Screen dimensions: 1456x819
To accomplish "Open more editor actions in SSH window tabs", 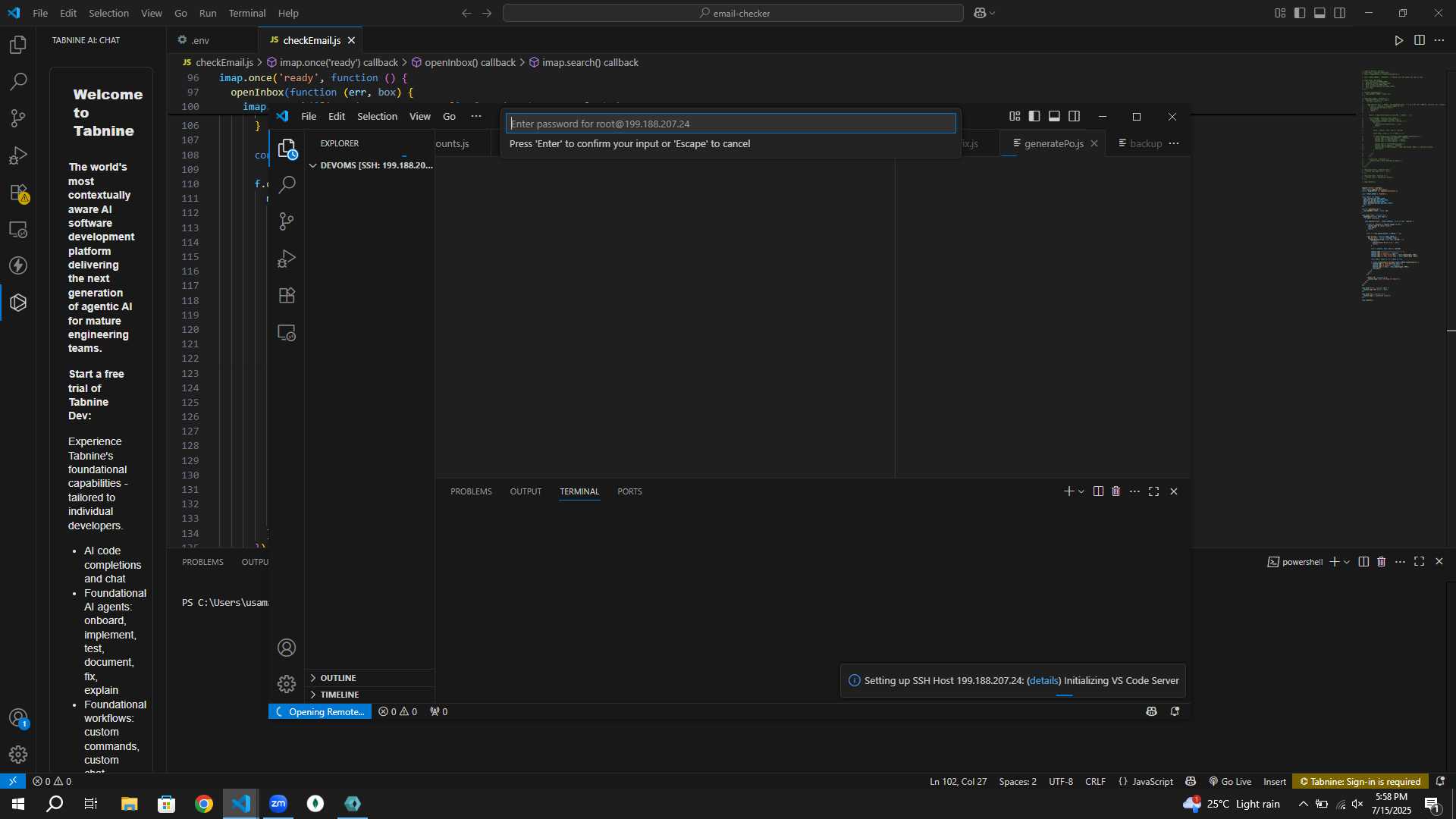I will click(1174, 143).
